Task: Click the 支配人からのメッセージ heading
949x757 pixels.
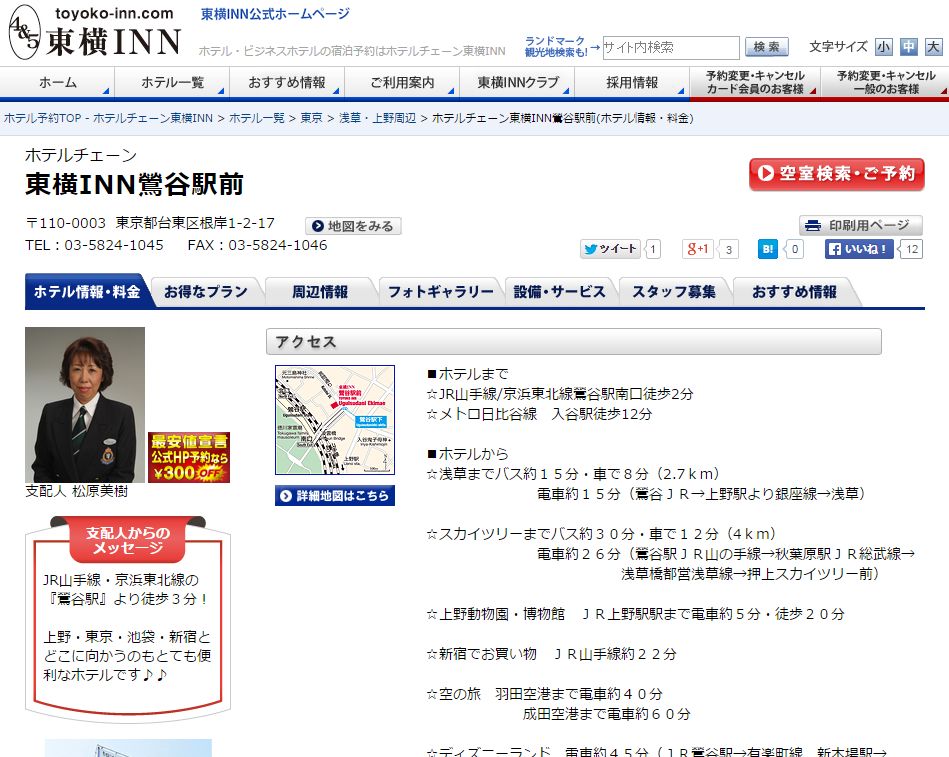Action: 128,540
